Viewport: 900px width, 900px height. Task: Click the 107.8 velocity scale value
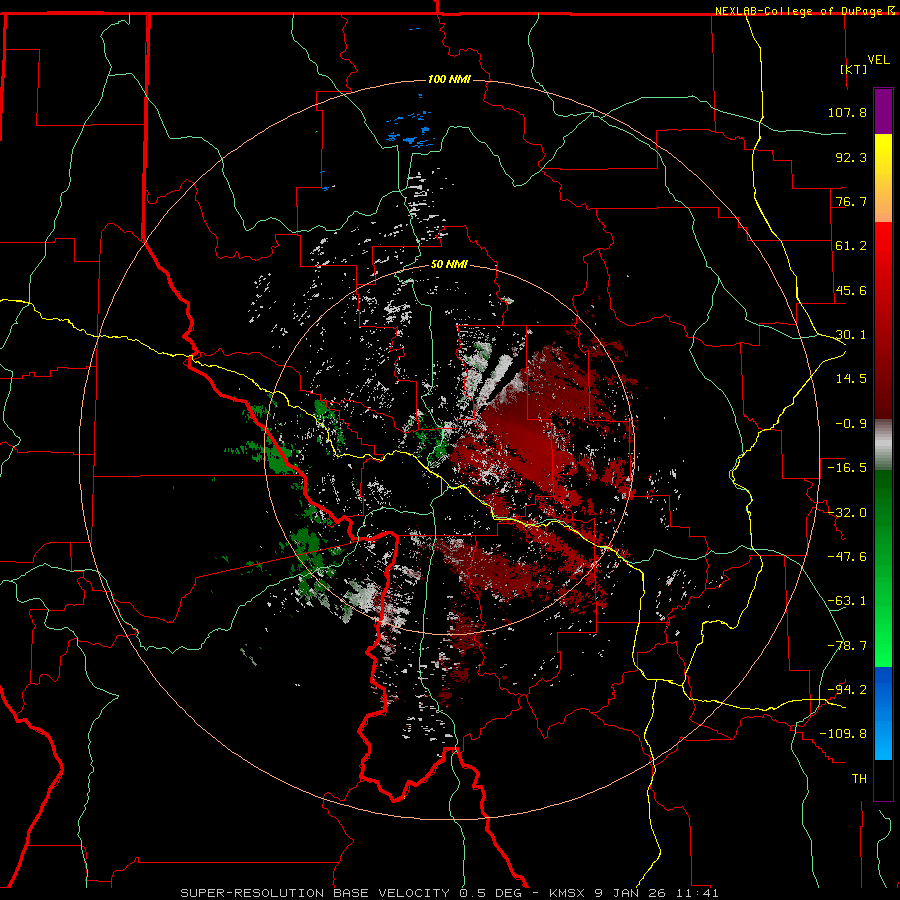click(x=847, y=112)
